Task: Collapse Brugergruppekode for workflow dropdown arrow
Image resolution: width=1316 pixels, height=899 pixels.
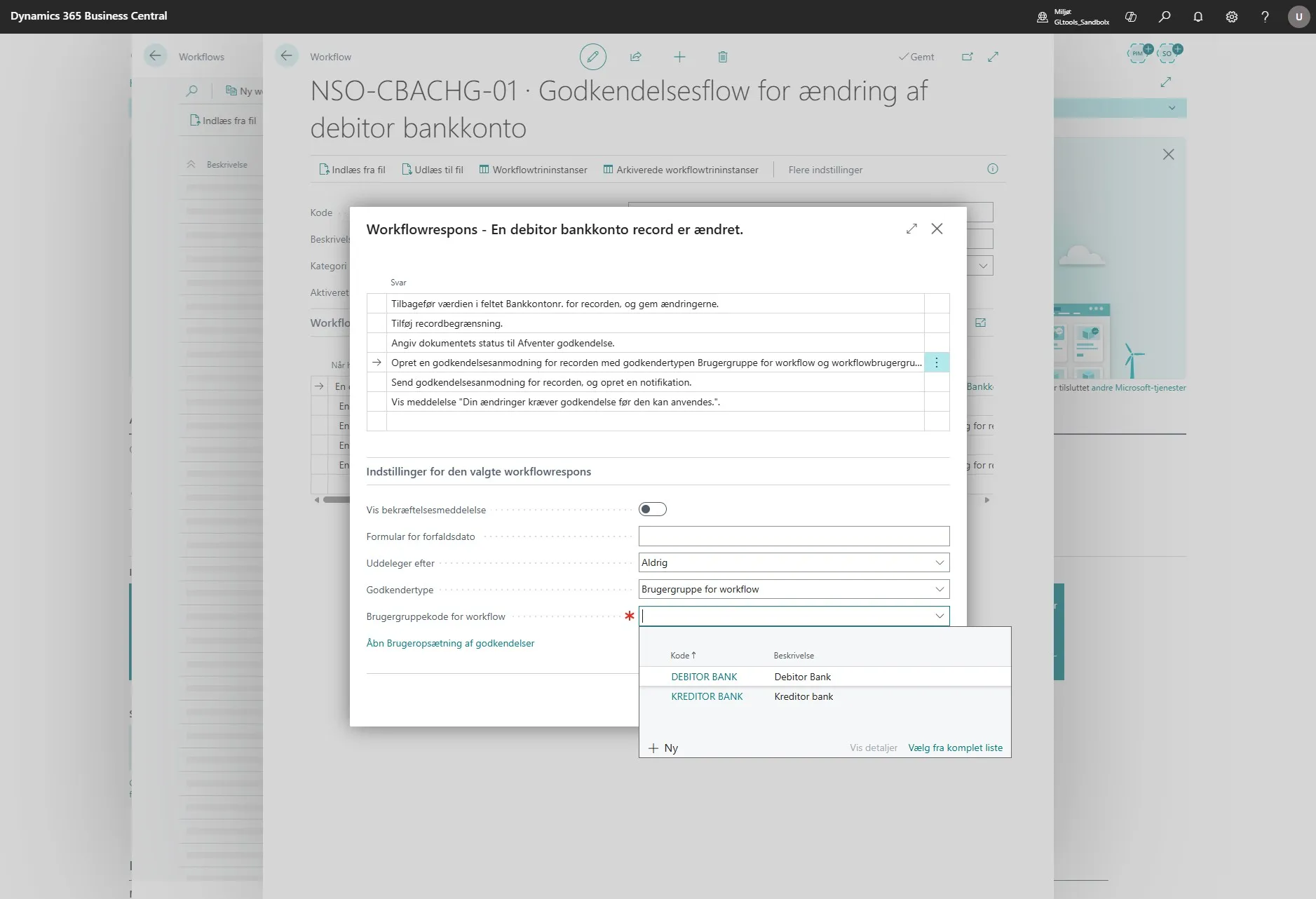Action: tap(939, 616)
